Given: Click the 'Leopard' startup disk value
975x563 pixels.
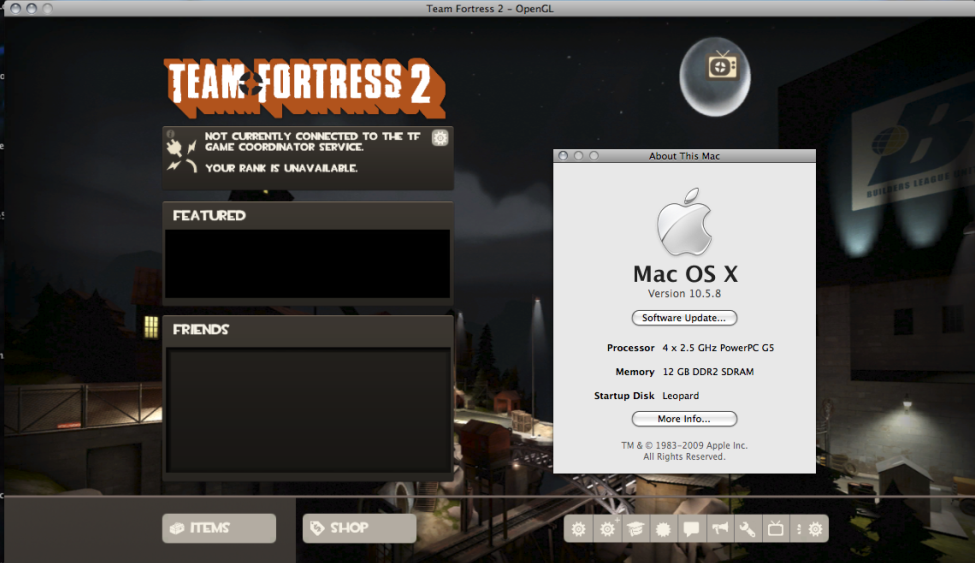Looking at the screenshot, I should tap(680, 396).
